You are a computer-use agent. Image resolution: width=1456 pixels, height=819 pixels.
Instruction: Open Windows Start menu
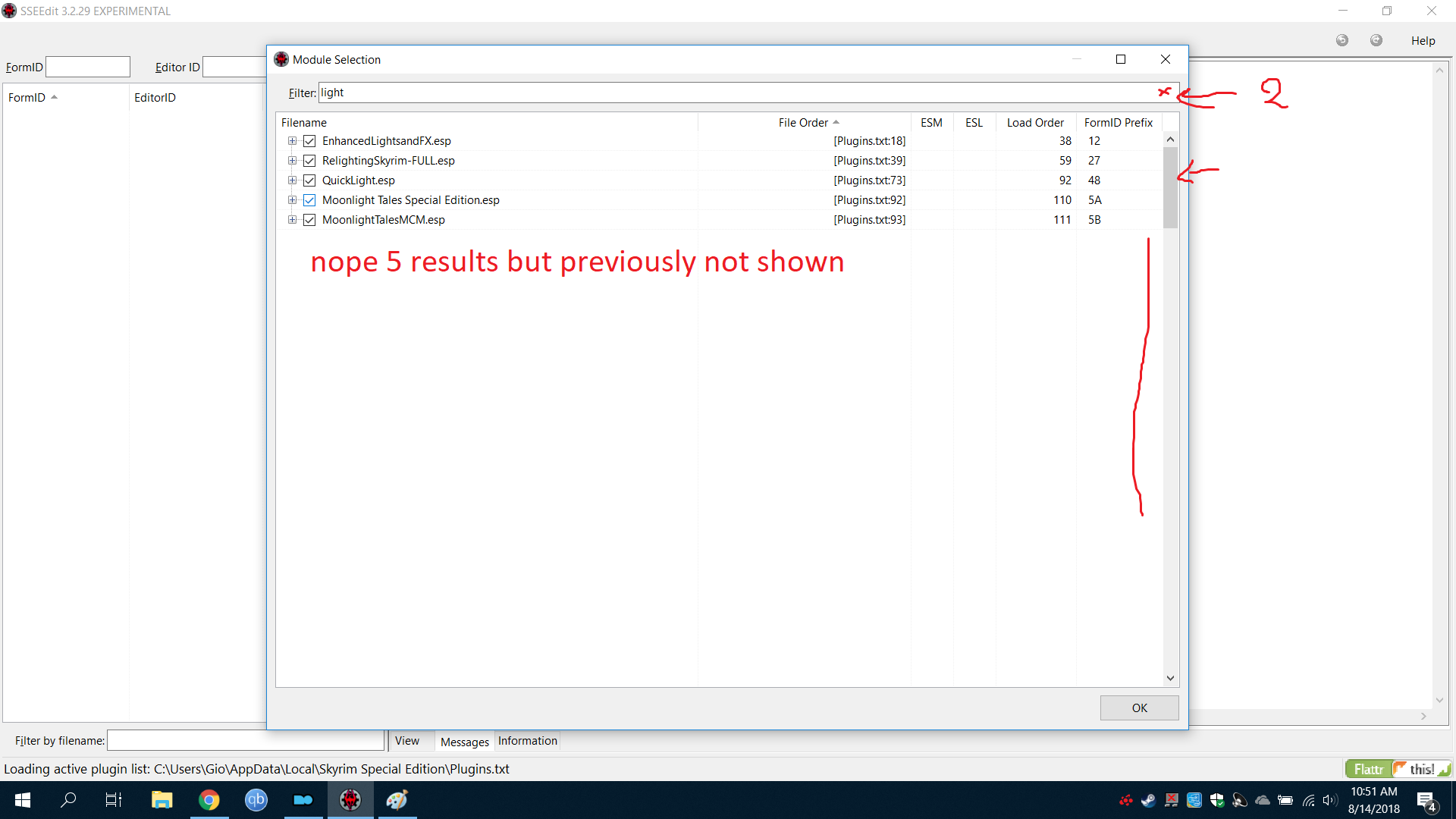click(x=23, y=800)
